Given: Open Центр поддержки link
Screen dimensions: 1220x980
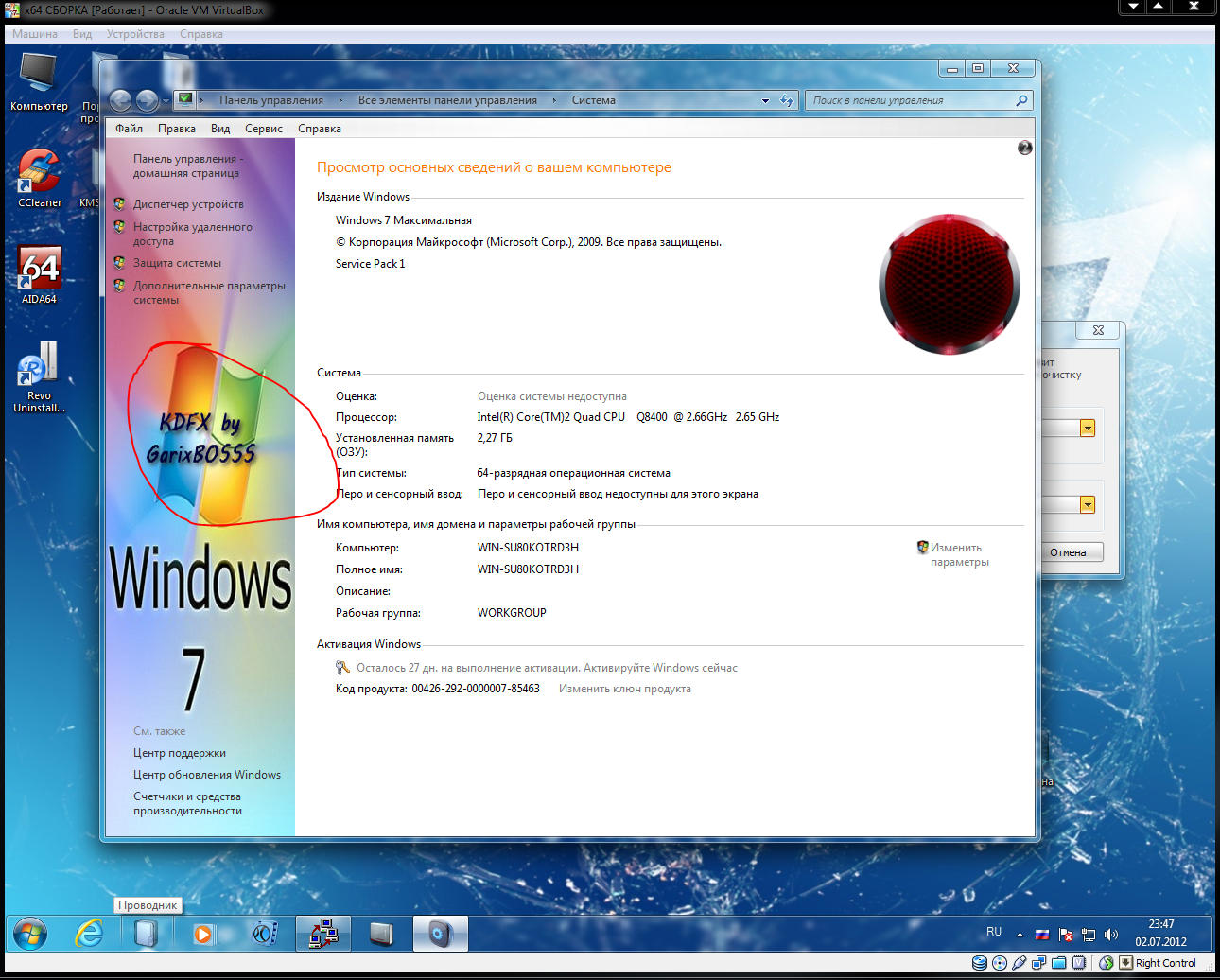Looking at the screenshot, I should point(180,753).
